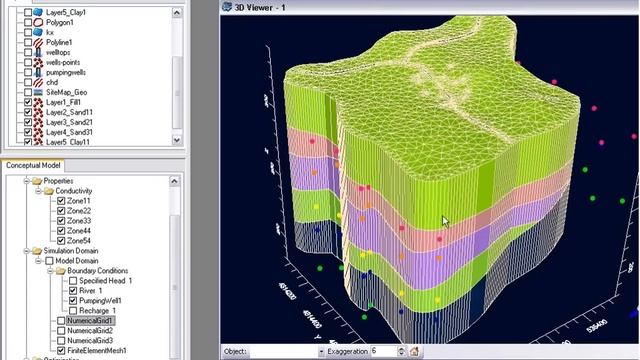
Task: Switch to the Conceptual Model tab
Action: (x=33, y=165)
